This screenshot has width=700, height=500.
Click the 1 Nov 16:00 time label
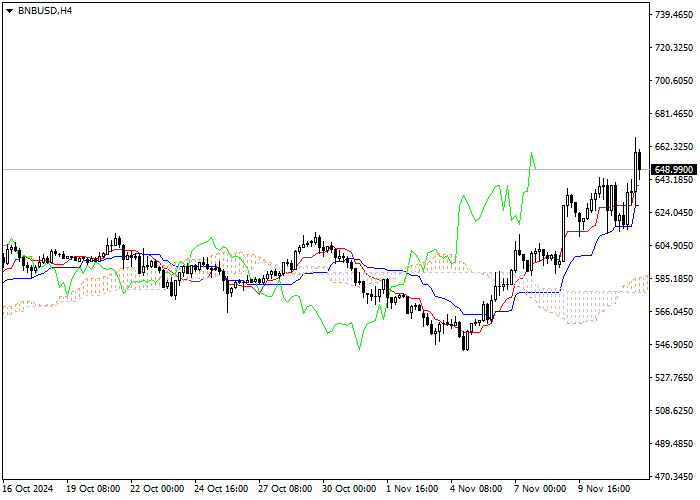click(412, 488)
